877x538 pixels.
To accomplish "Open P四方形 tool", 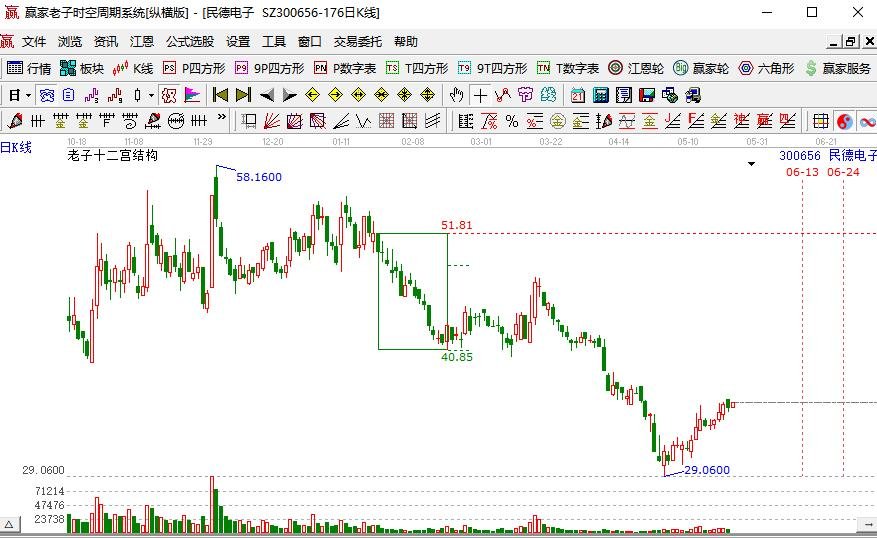I will pyautogui.click(x=194, y=68).
